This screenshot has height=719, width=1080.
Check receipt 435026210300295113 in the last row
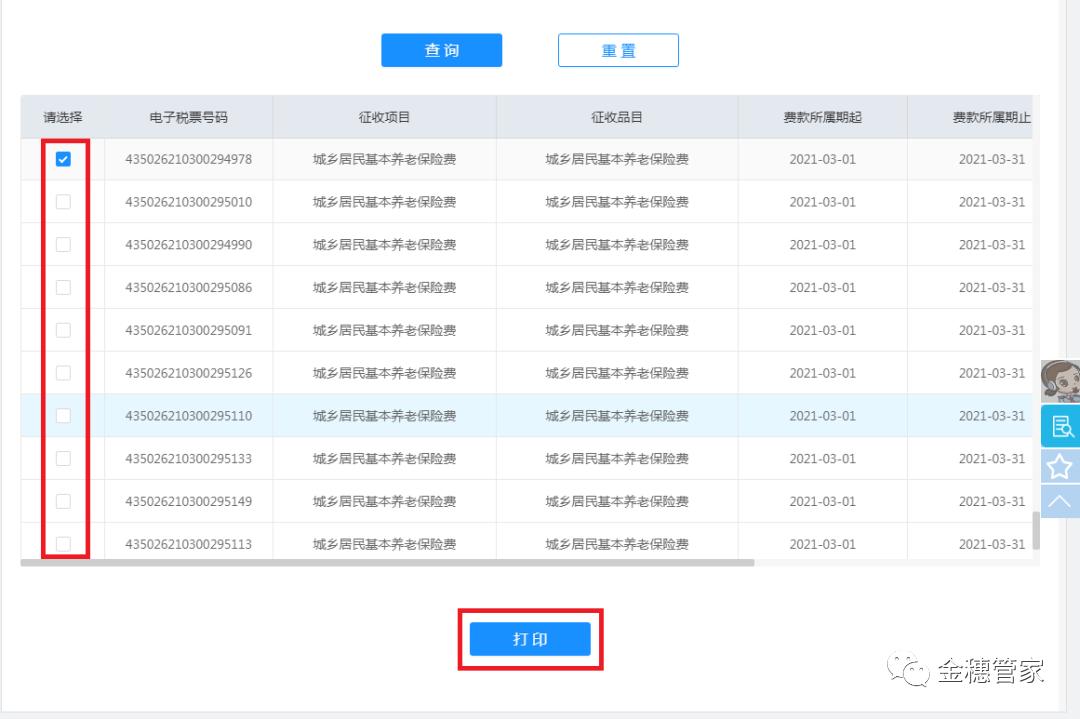(x=63, y=543)
